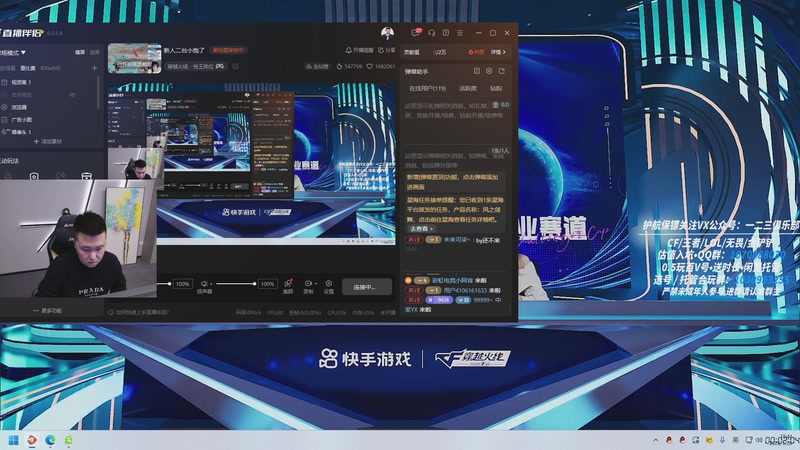This screenshot has width=800, height=450.
Task: Click the streamer profile avatar
Action: coord(387,33)
